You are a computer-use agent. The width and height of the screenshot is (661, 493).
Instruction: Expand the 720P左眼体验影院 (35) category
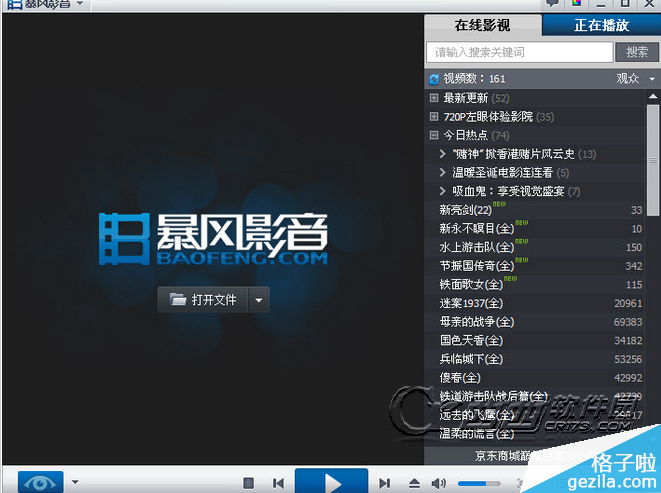click(x=434, y=116)
